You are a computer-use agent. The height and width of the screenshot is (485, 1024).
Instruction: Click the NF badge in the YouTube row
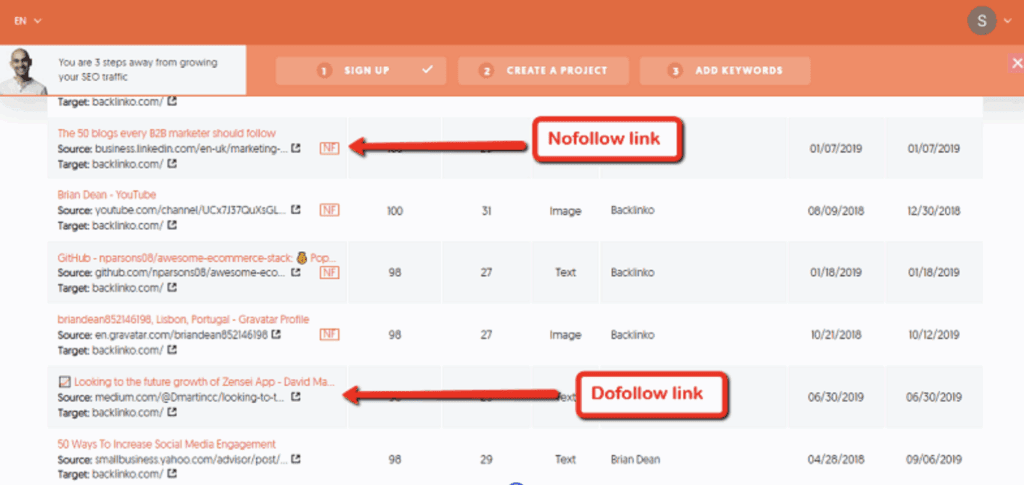click(329, 210)
